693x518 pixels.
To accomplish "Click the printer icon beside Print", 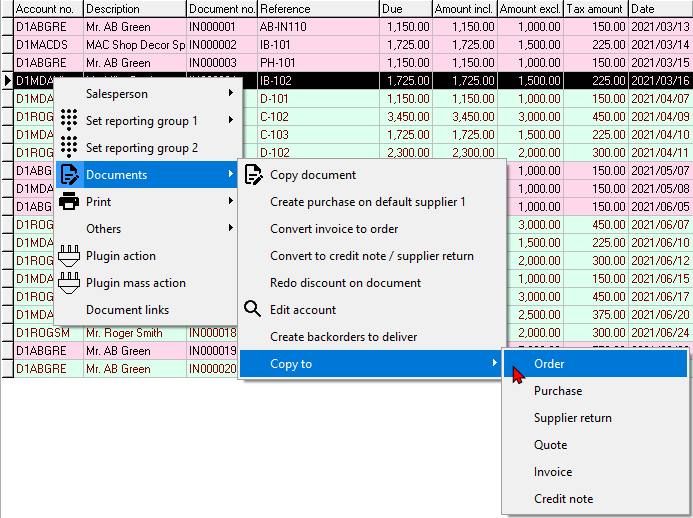I will [x=69, y=201].
